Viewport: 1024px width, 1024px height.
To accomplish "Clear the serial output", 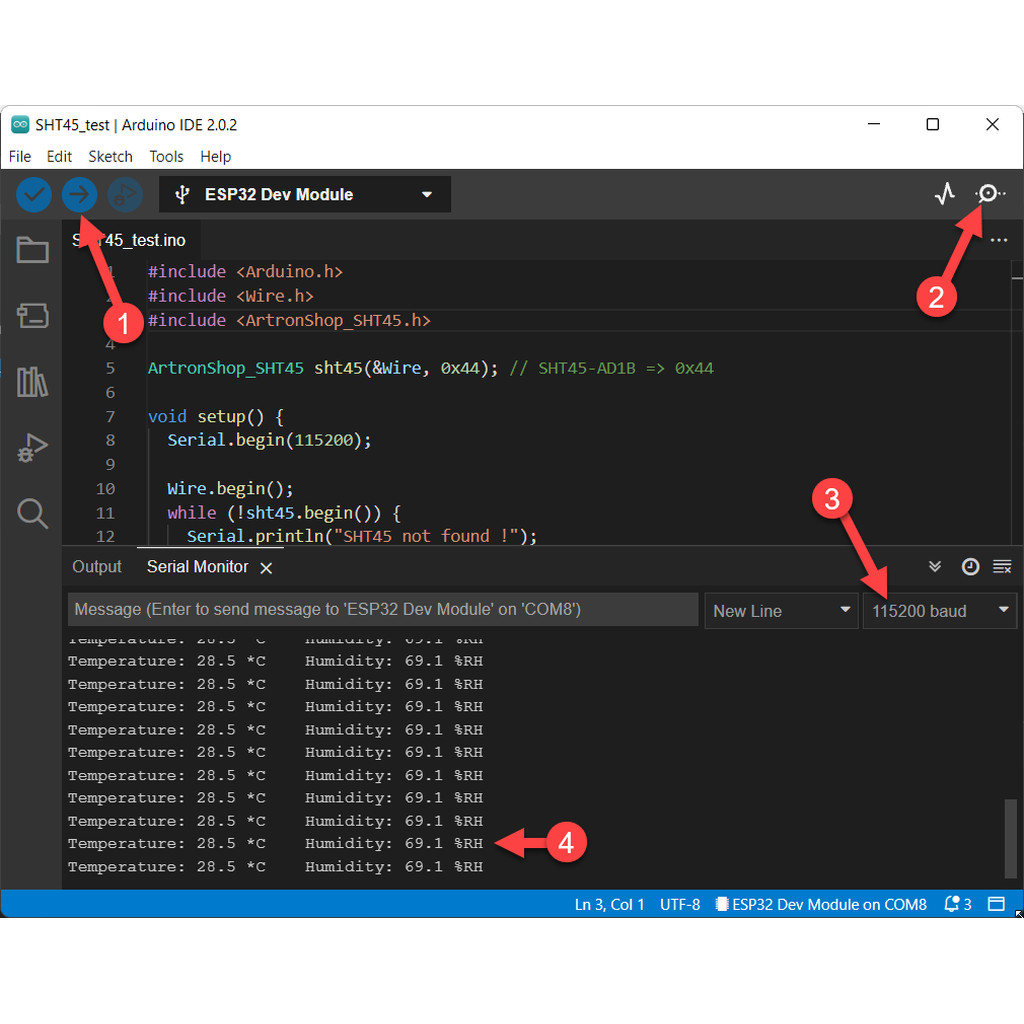I will [1002, 567].
